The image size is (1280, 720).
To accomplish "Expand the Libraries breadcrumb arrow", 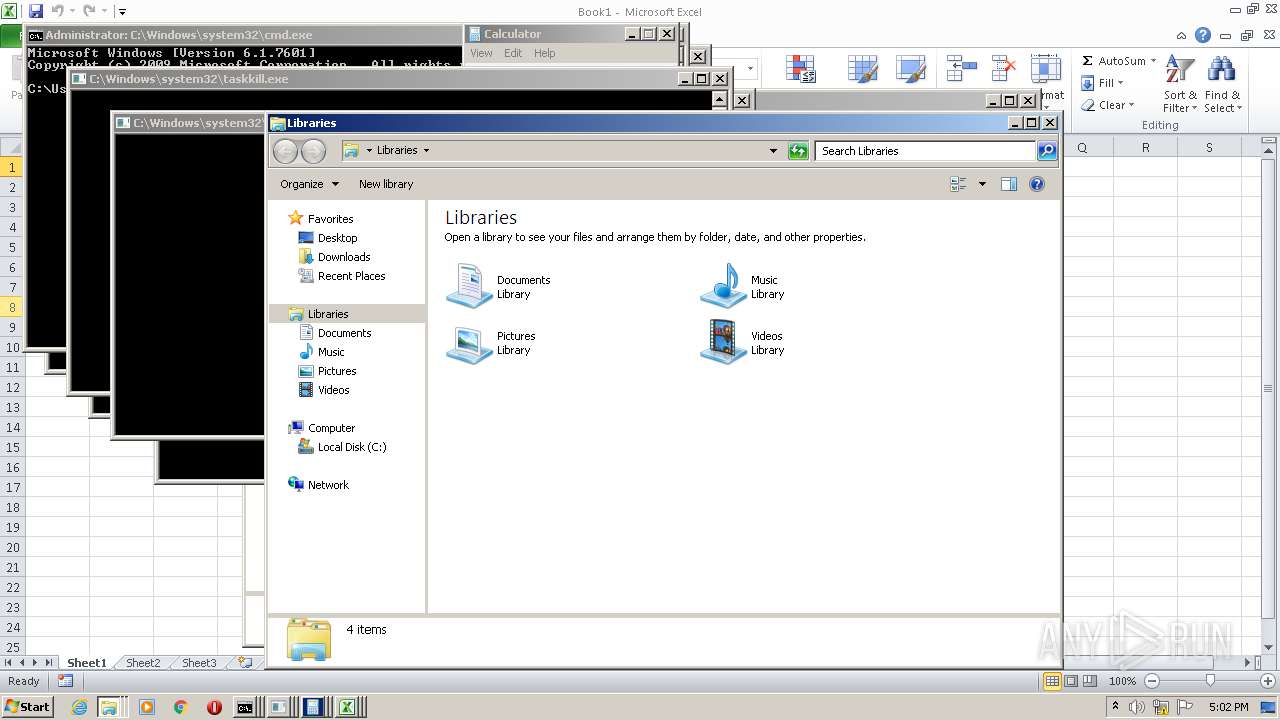I will click(x=426, y=150).
